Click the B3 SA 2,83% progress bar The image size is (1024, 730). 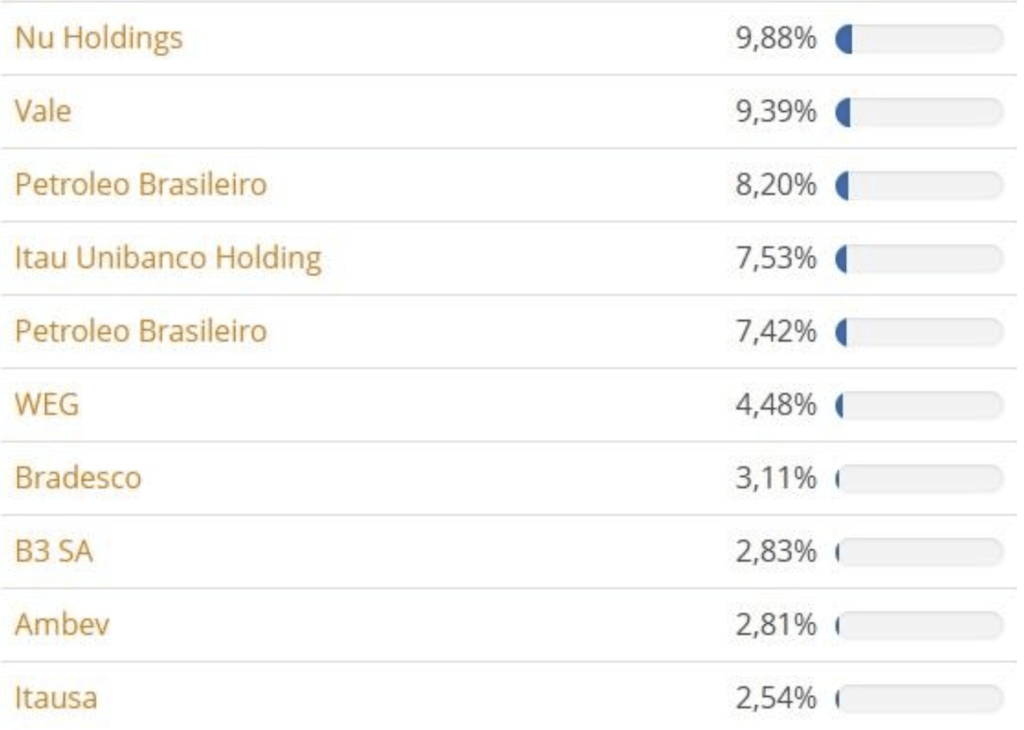919,552
